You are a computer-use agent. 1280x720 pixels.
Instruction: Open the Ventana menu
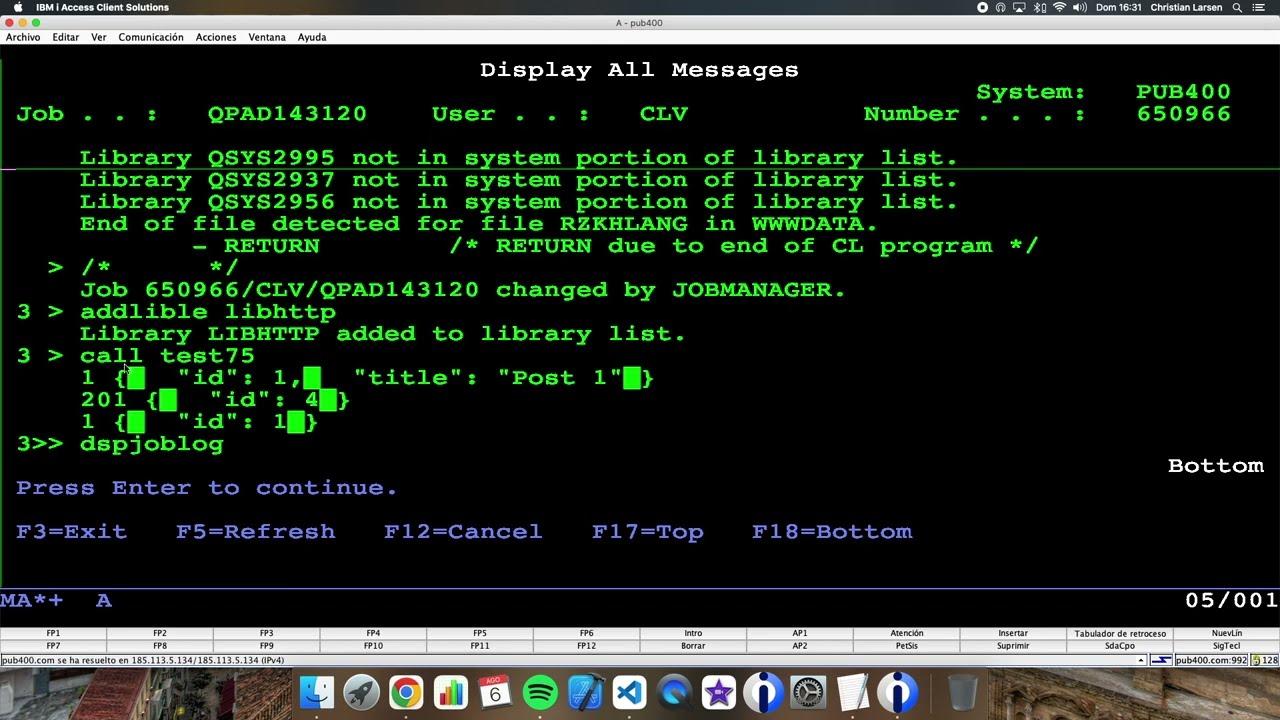pos(267,37)
